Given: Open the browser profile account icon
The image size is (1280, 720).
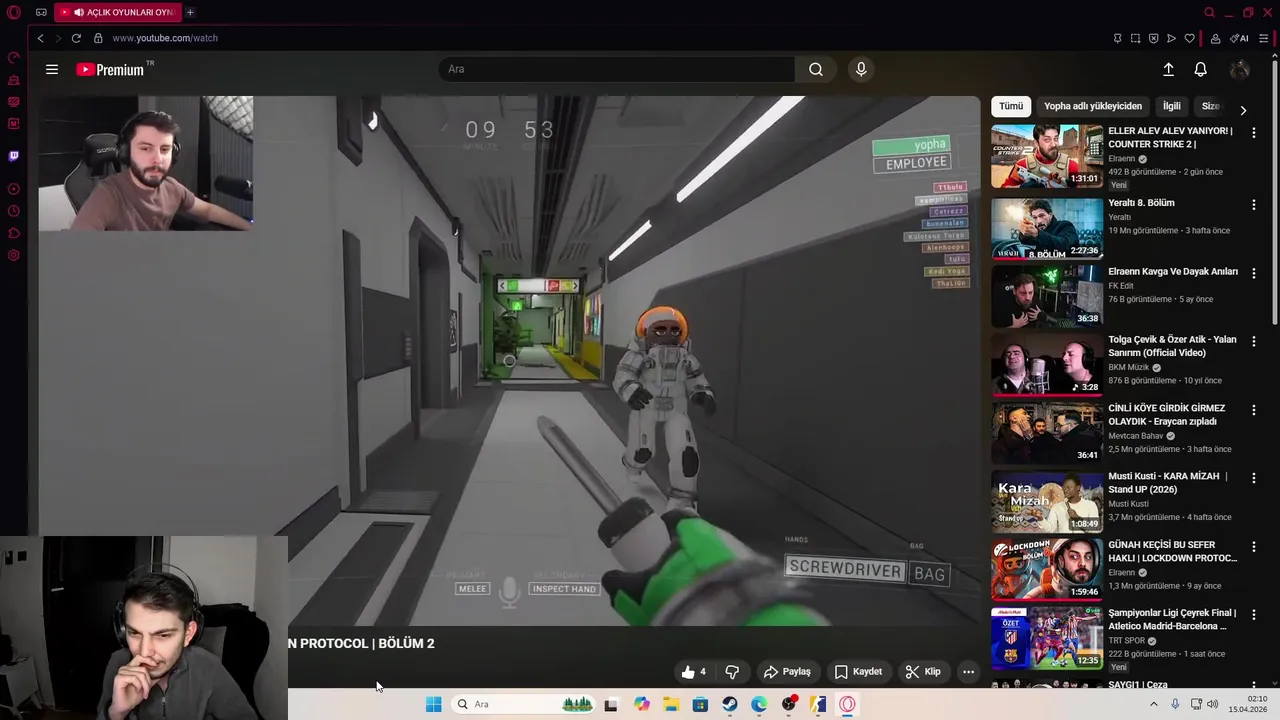Looking at the screenshot, I should point(1215,38).
